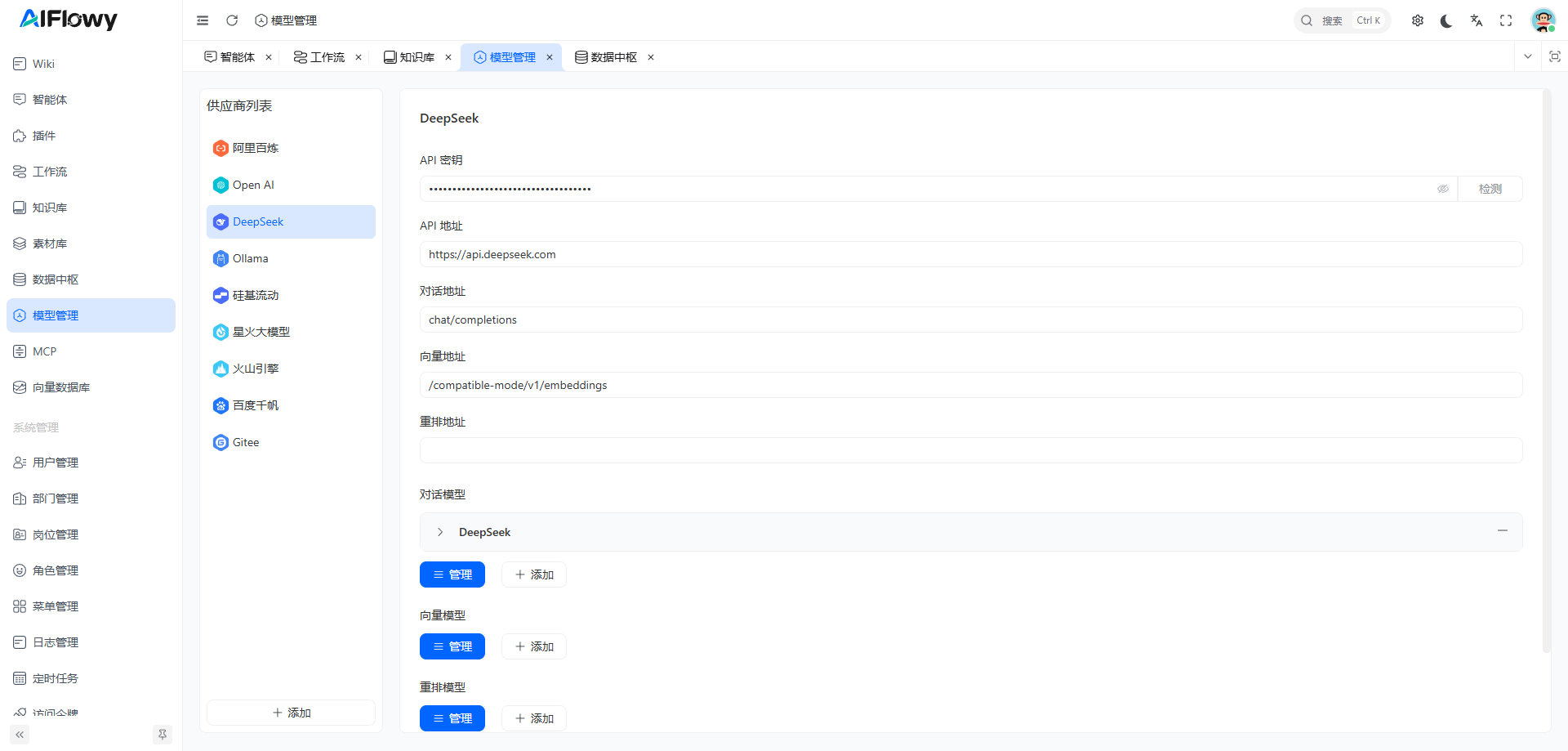Open 数据中枢 from the sidebar
The width and height of the screenshot is (1568, 751).
click(91, 279)
